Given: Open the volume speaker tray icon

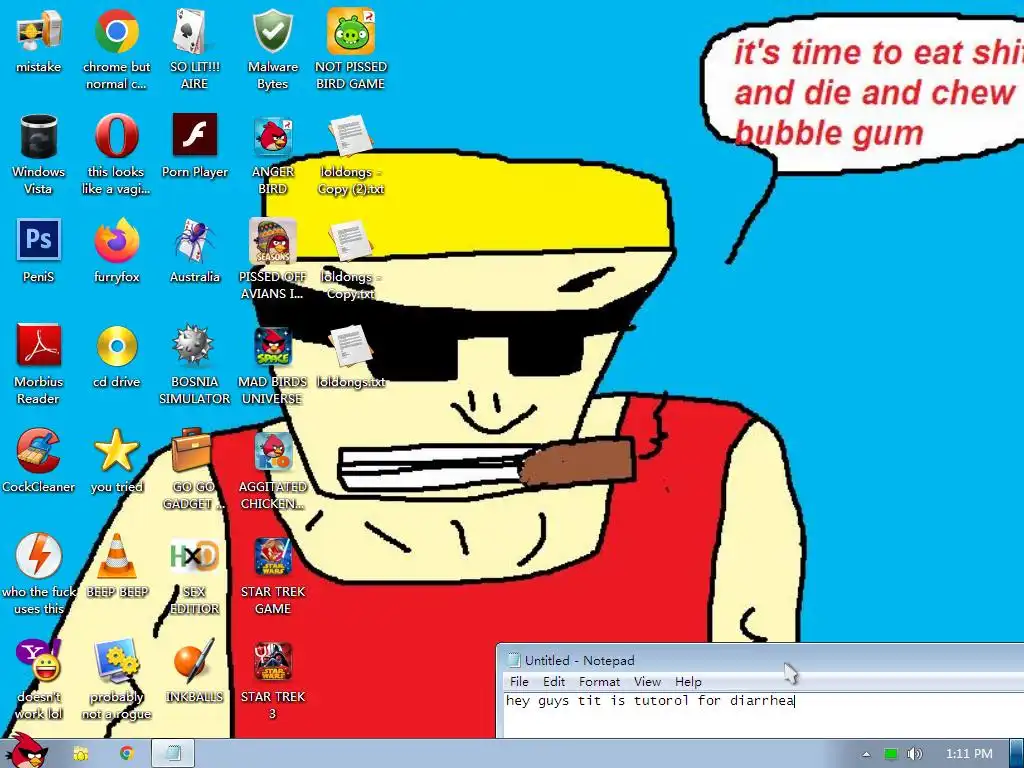Looking at the screenshot, I should [x=914, y=754].
